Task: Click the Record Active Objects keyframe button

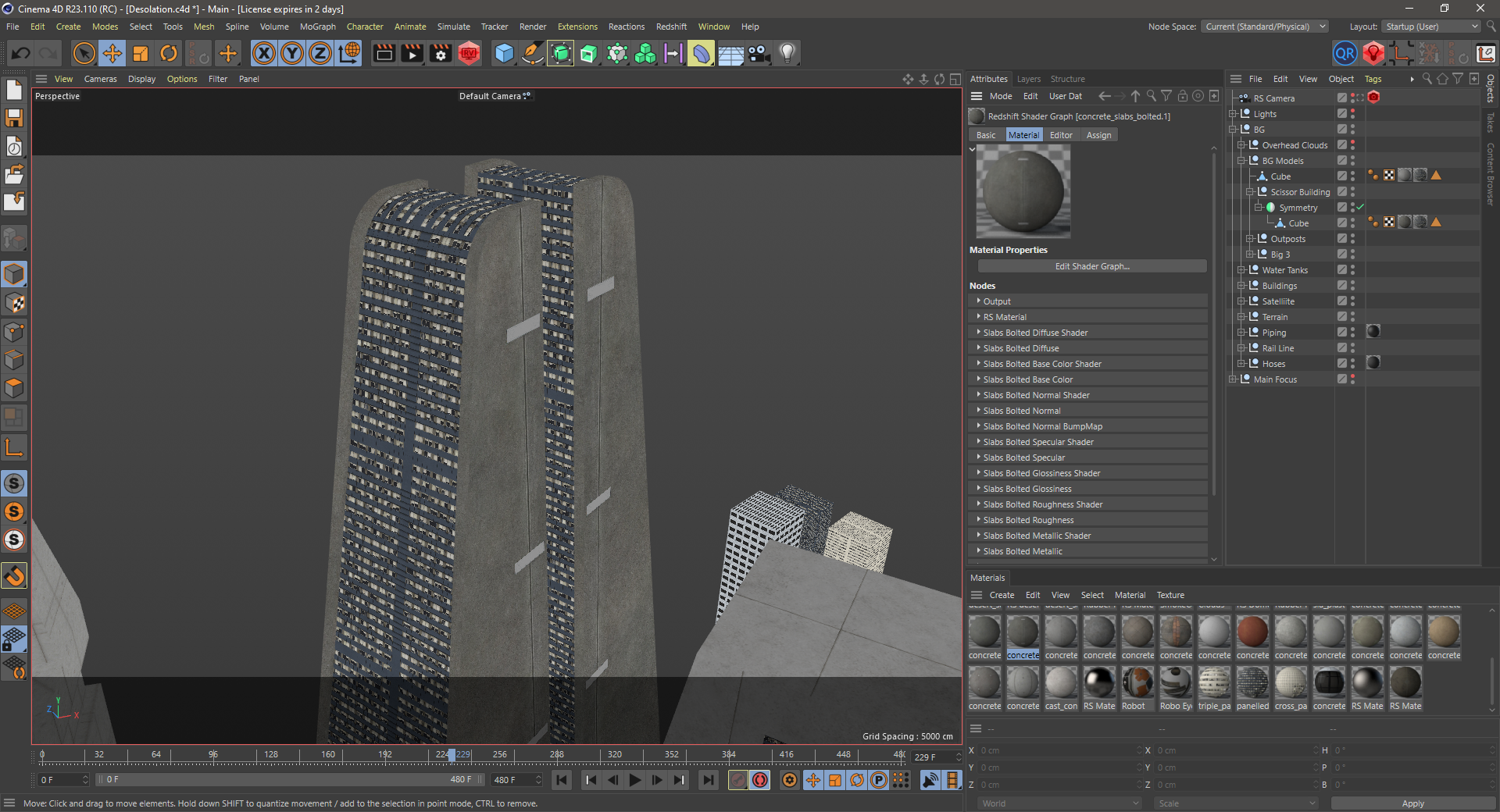Action: click(738, 780)
